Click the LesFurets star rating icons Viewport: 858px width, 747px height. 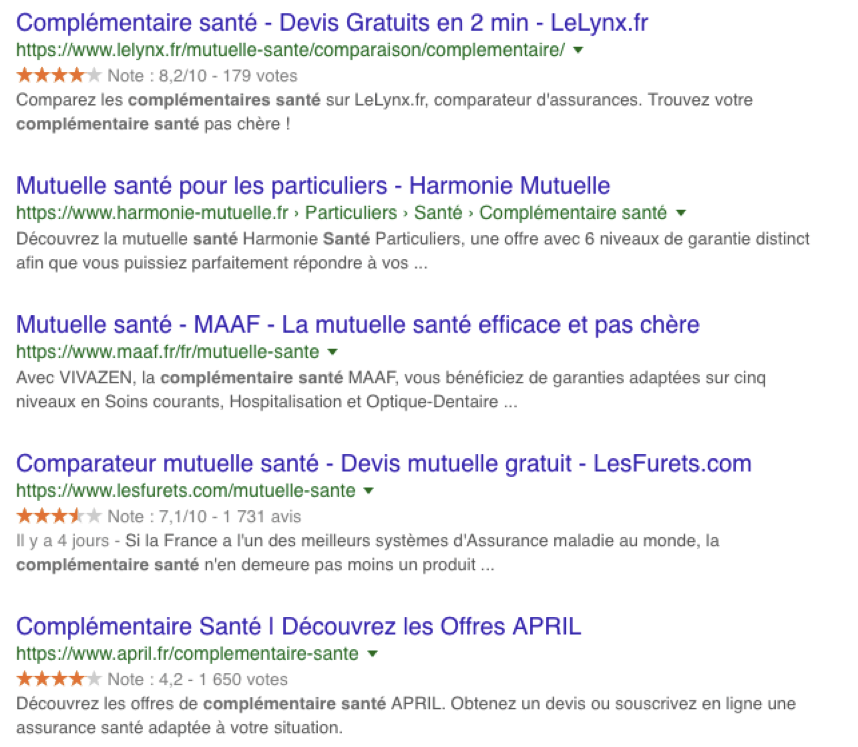pos(59,516)
